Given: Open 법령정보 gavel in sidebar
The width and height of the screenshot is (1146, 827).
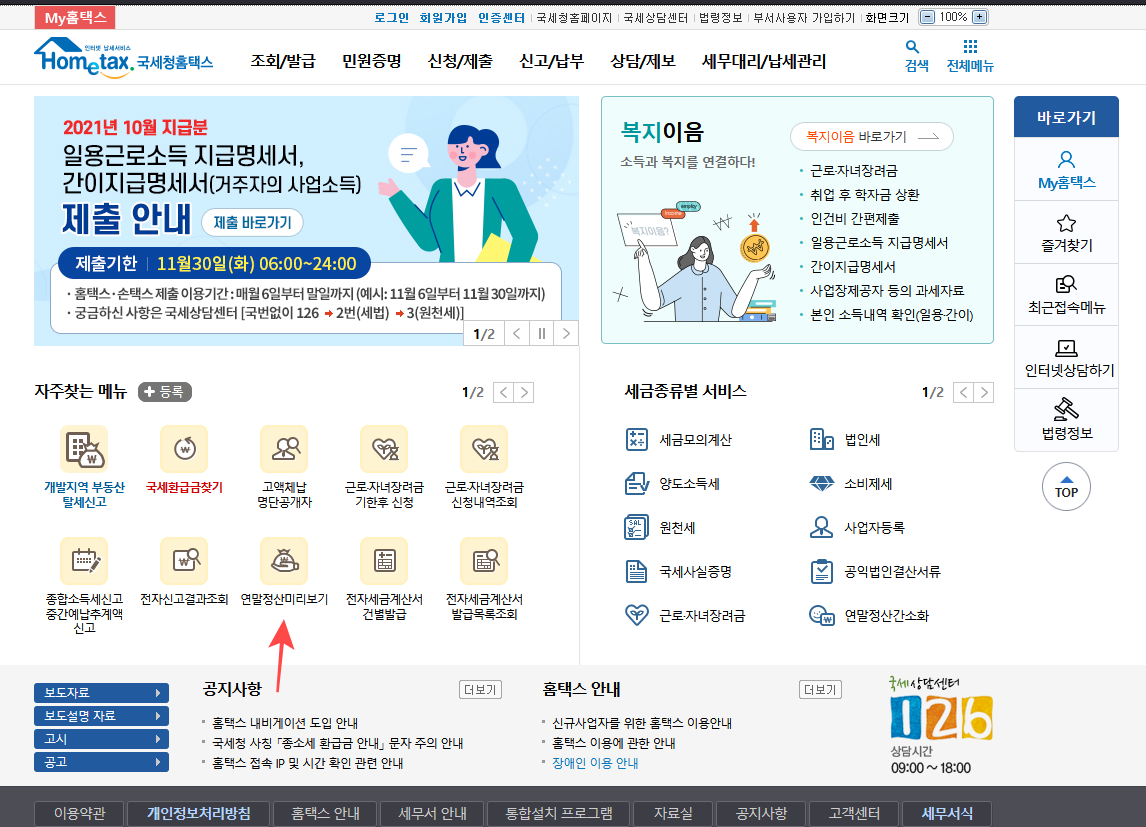Looking at the screenshot, I should (1066, 420).
